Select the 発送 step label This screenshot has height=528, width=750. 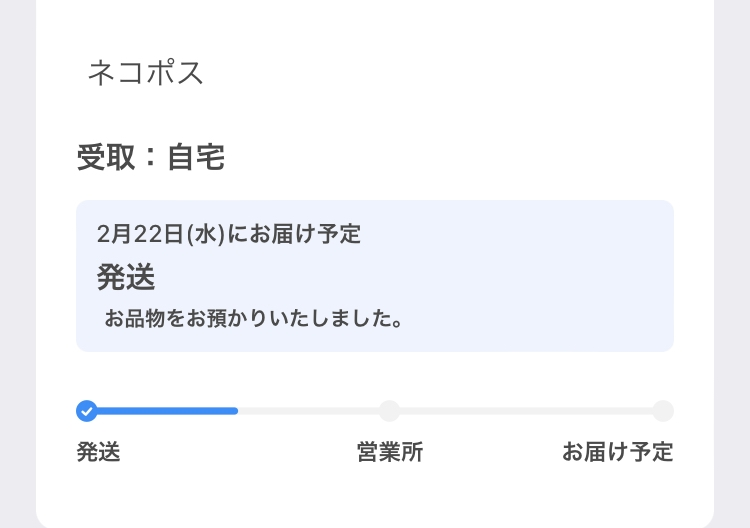pos(99,452)
